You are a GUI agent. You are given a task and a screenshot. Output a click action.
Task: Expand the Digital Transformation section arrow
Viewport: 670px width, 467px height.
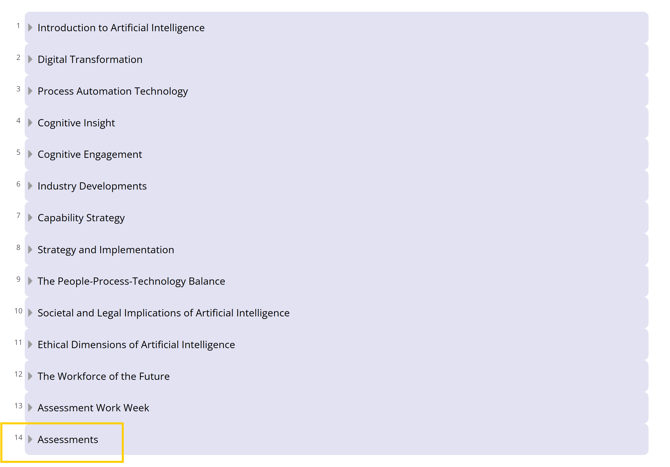click(x=30, y=60)
